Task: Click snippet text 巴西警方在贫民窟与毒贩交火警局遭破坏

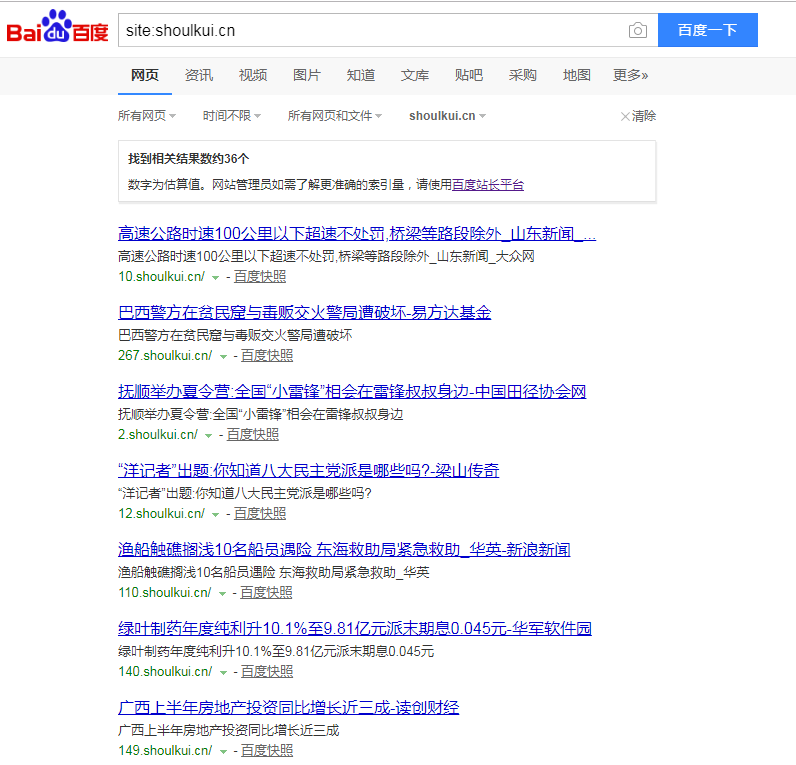Action: click(x=235, y=335)
